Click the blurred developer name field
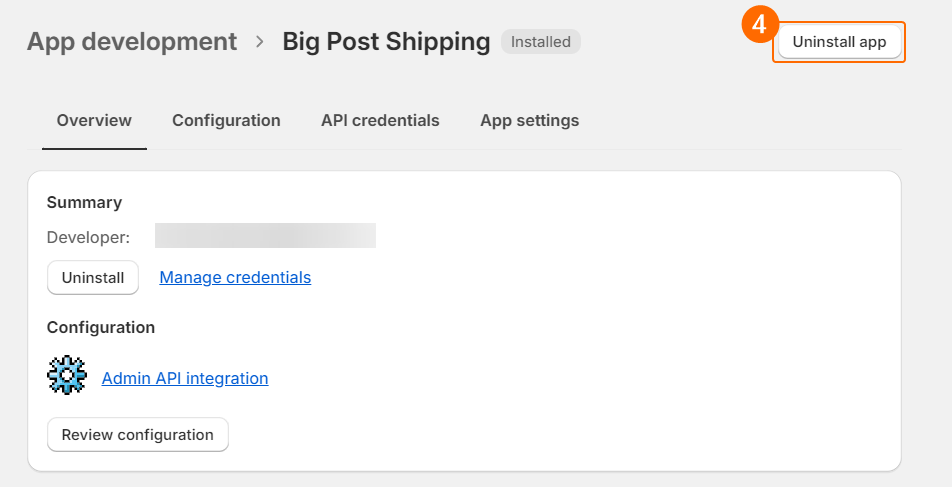Image resolution: width=952 pixels, height=487 pixels. [x=265, y=236]
